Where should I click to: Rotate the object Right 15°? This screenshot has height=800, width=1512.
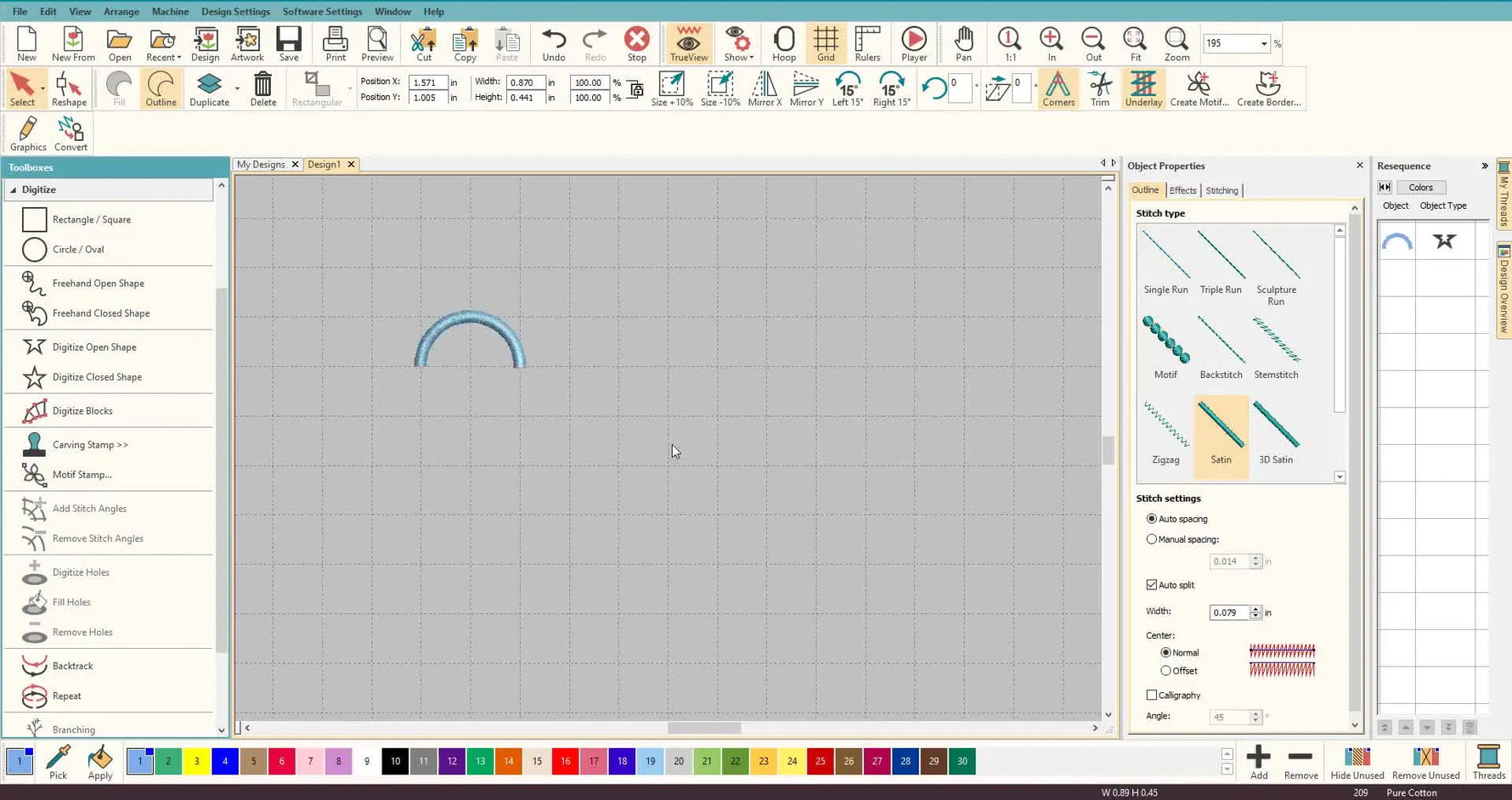[891, 89]
